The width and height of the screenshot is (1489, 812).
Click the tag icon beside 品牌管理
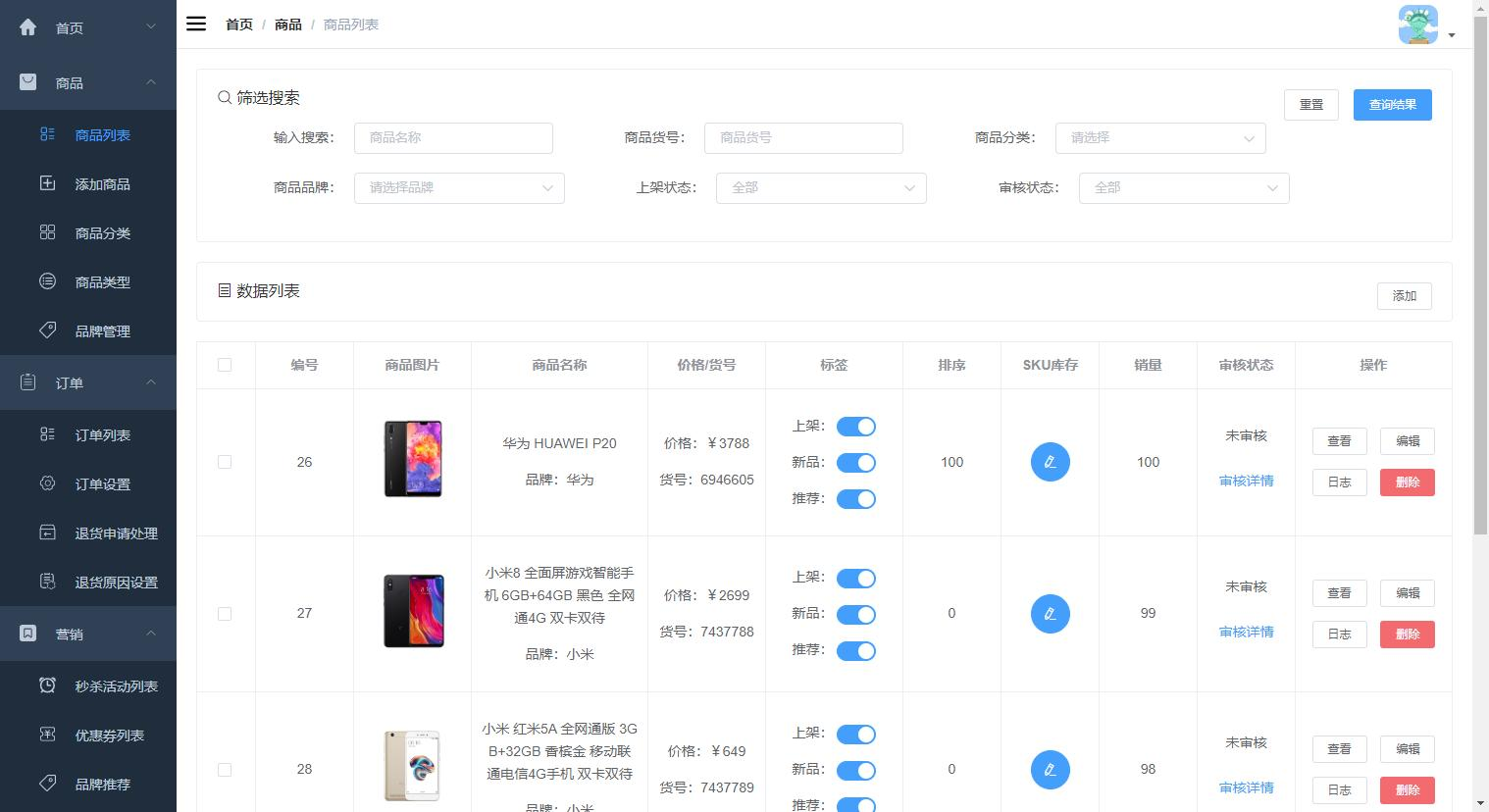coord(47,330)
